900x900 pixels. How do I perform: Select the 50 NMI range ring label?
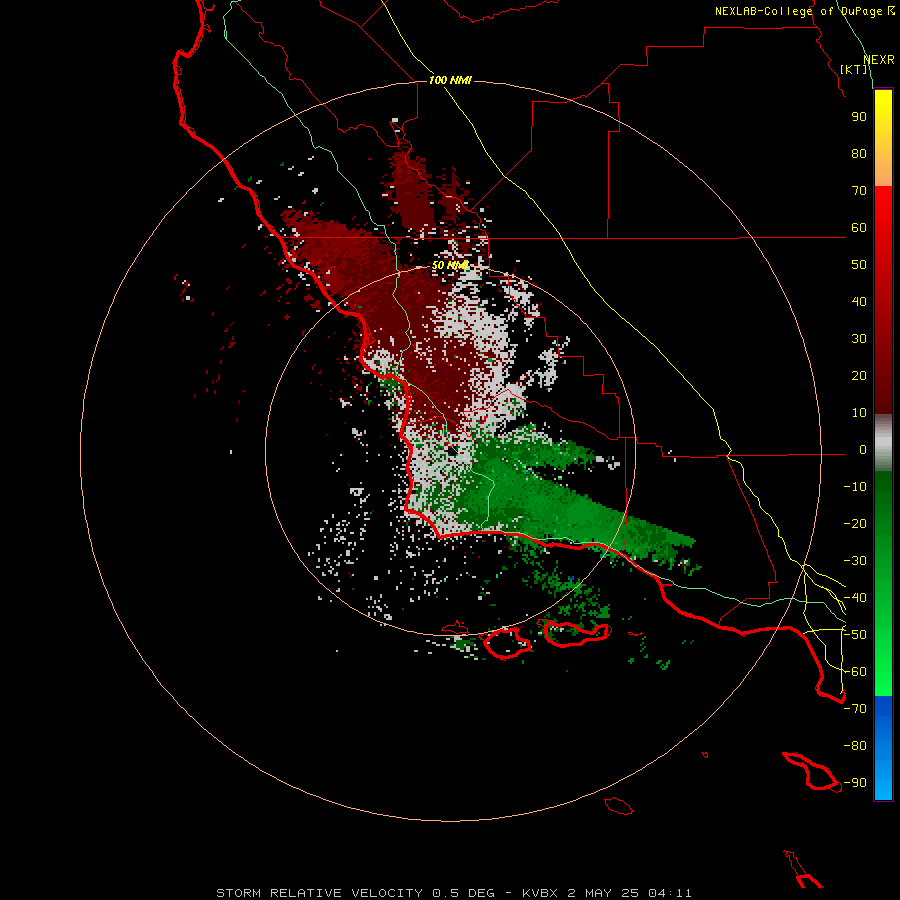[x=450, y=265]
